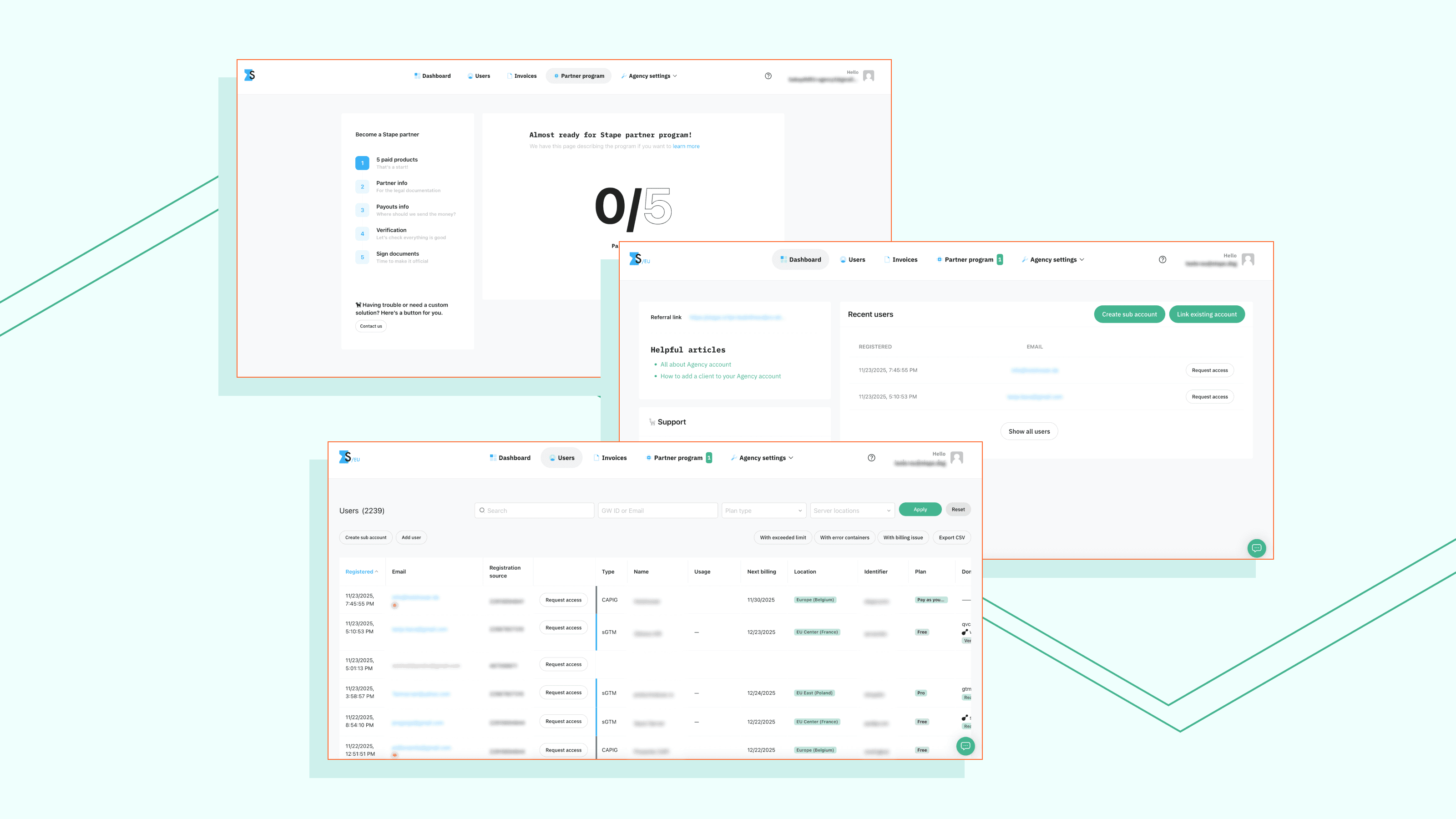Viewport: 1456px width, 819px height.
Task: Open help icon in Dashboard window header
Action: click(x=1162, y=259)
